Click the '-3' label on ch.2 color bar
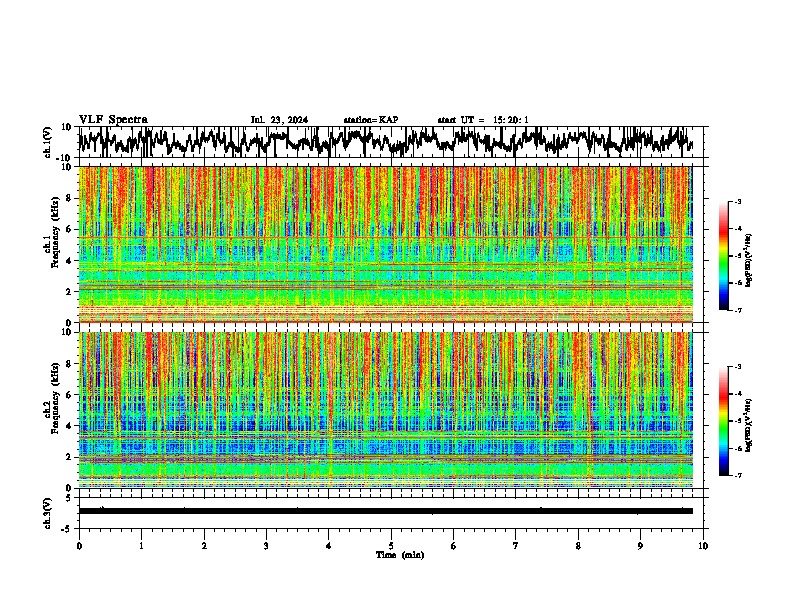This screenshot has width=792, height=612. click(737, 367)
